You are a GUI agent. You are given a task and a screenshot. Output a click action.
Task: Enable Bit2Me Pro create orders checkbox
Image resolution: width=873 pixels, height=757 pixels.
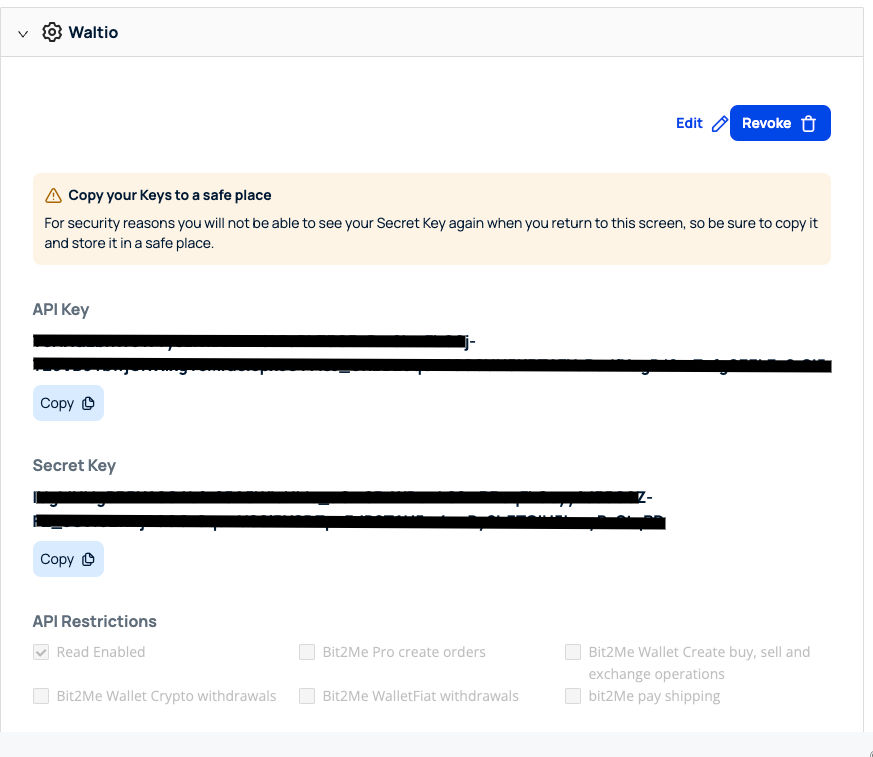(x=307, y=652)
